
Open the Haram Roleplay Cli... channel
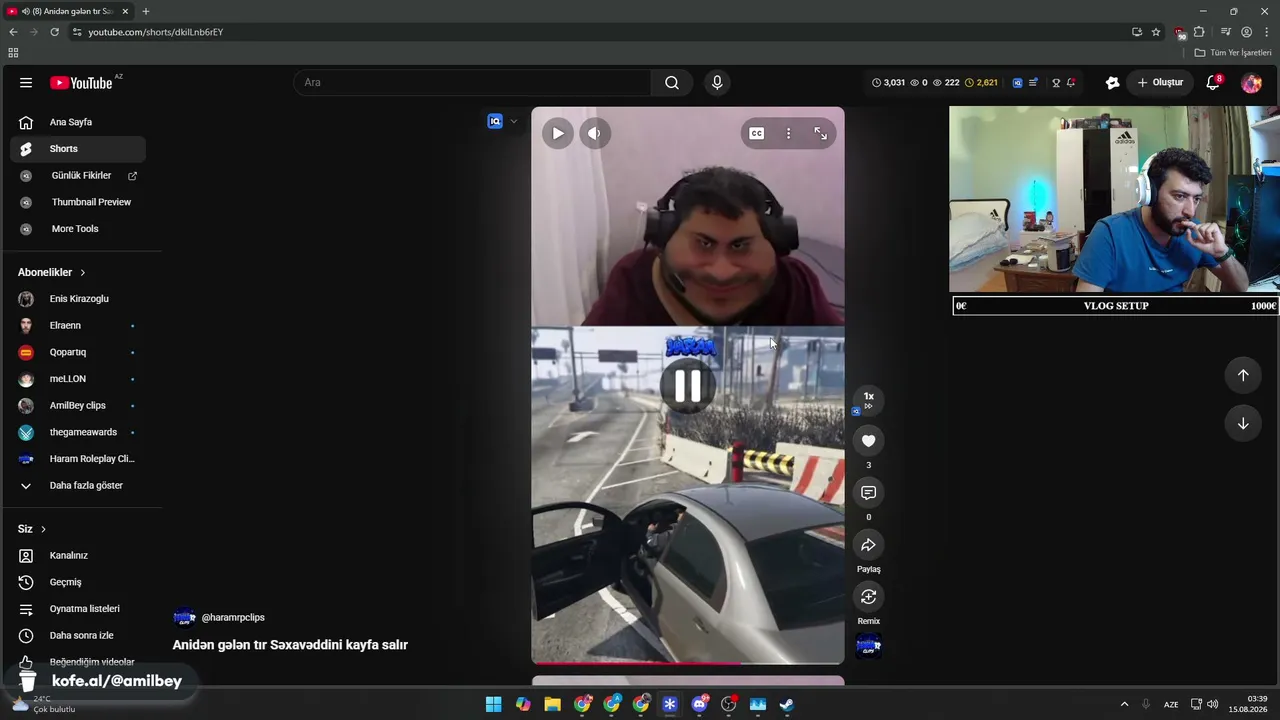coord(78,459)
